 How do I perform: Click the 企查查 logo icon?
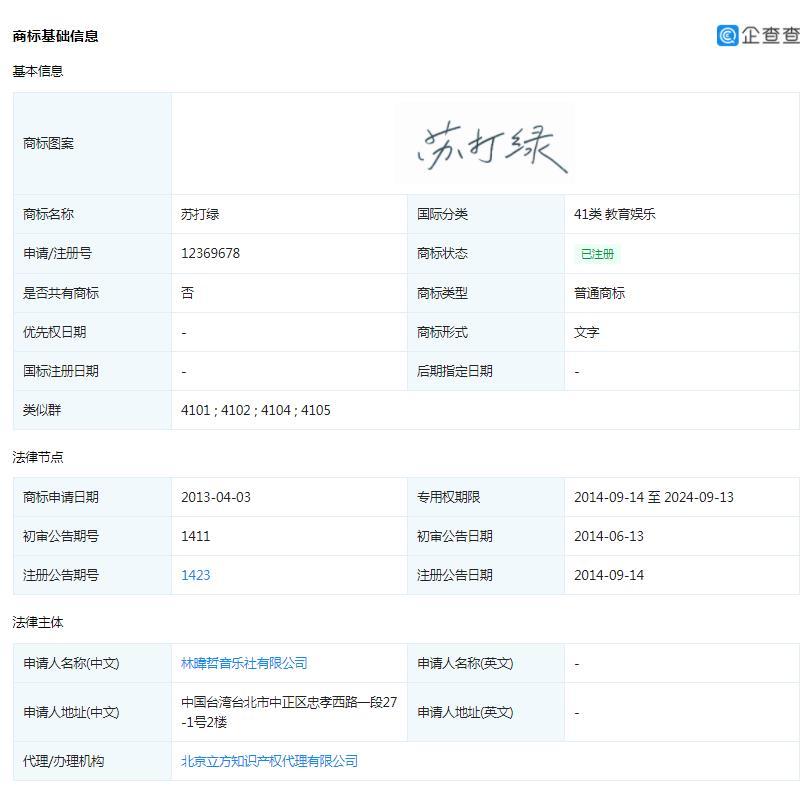point(728,35)
